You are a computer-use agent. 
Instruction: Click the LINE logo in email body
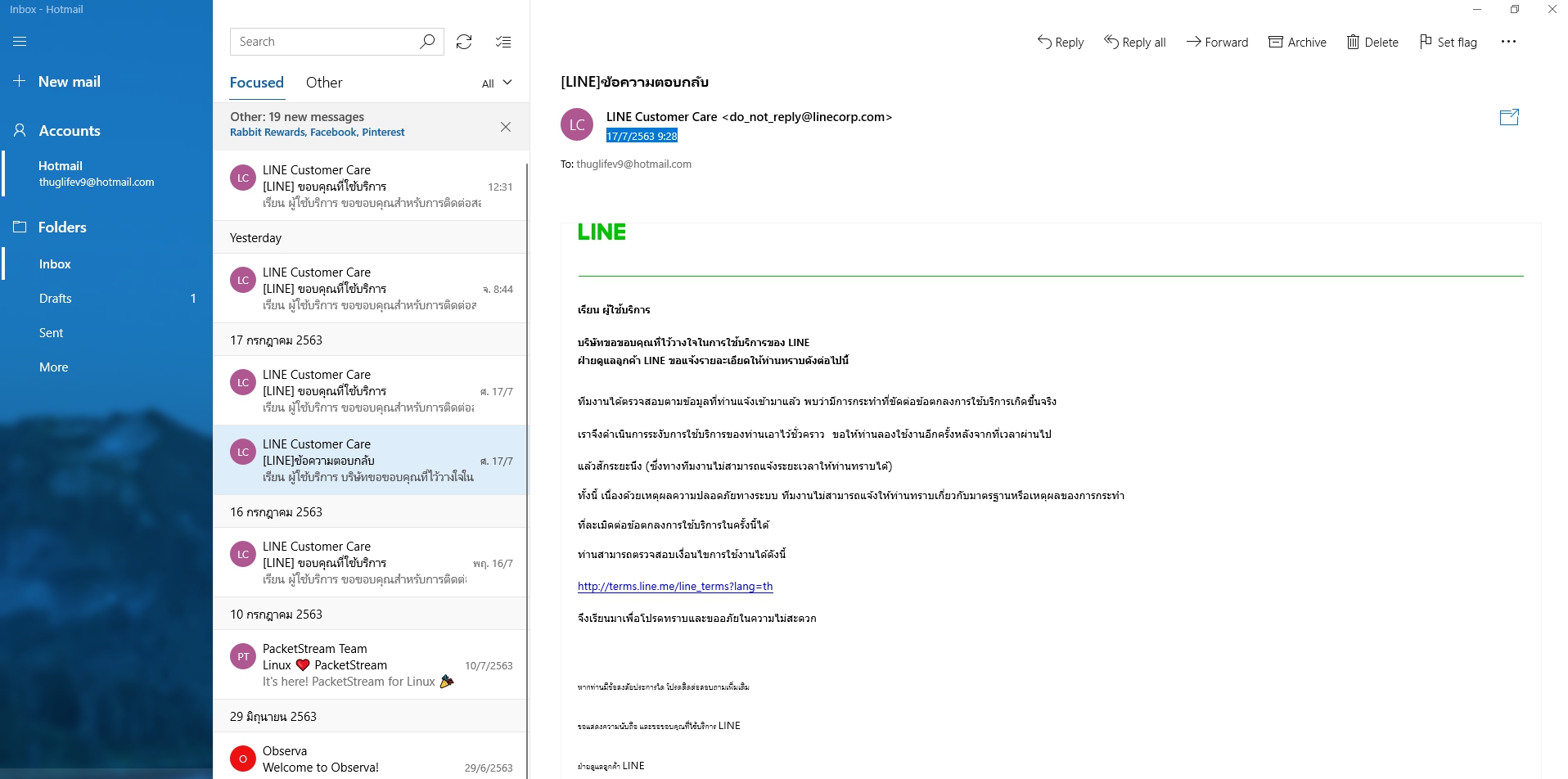602,232
